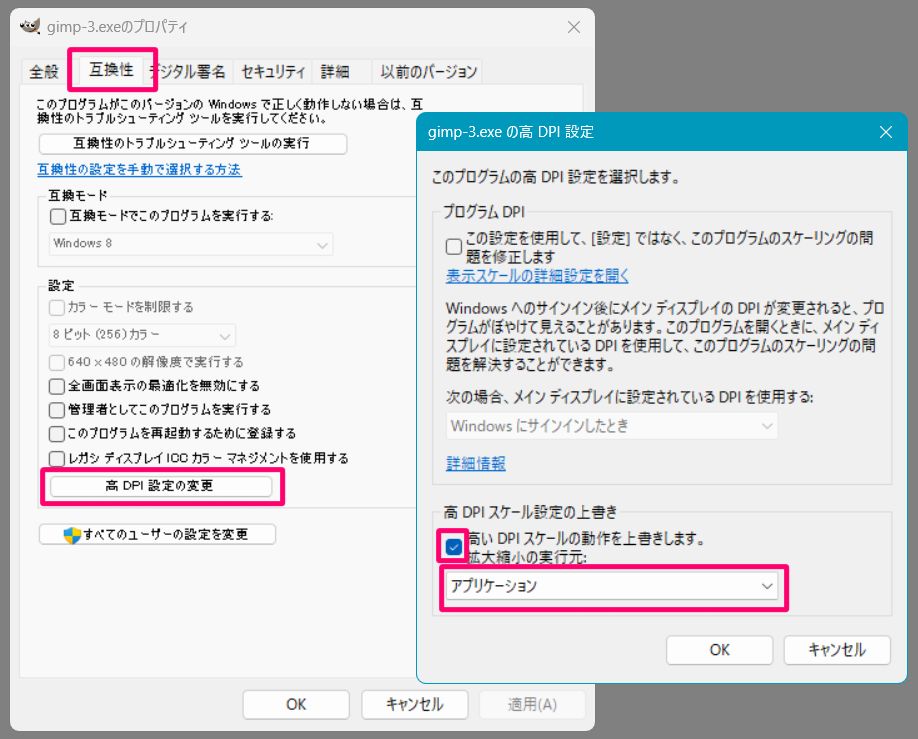Click 高 DPI 設定の変更 button

161,486
